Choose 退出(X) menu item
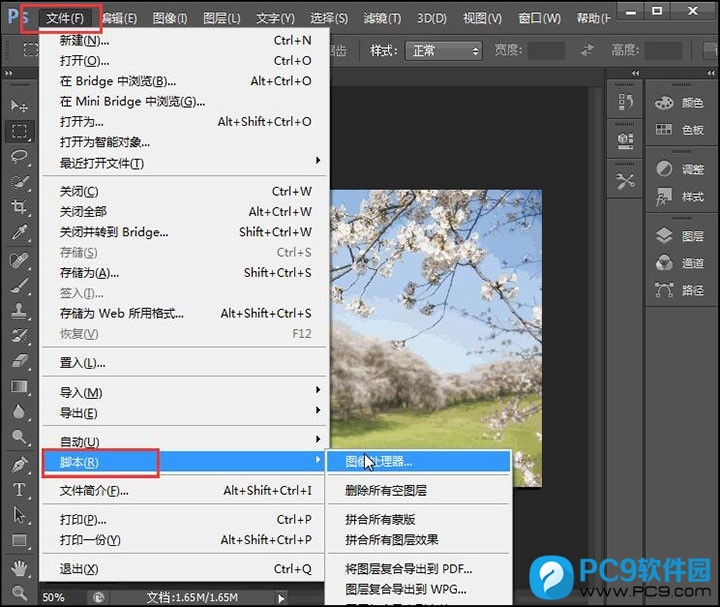This screenshot has width=720, height=607. 184,569
